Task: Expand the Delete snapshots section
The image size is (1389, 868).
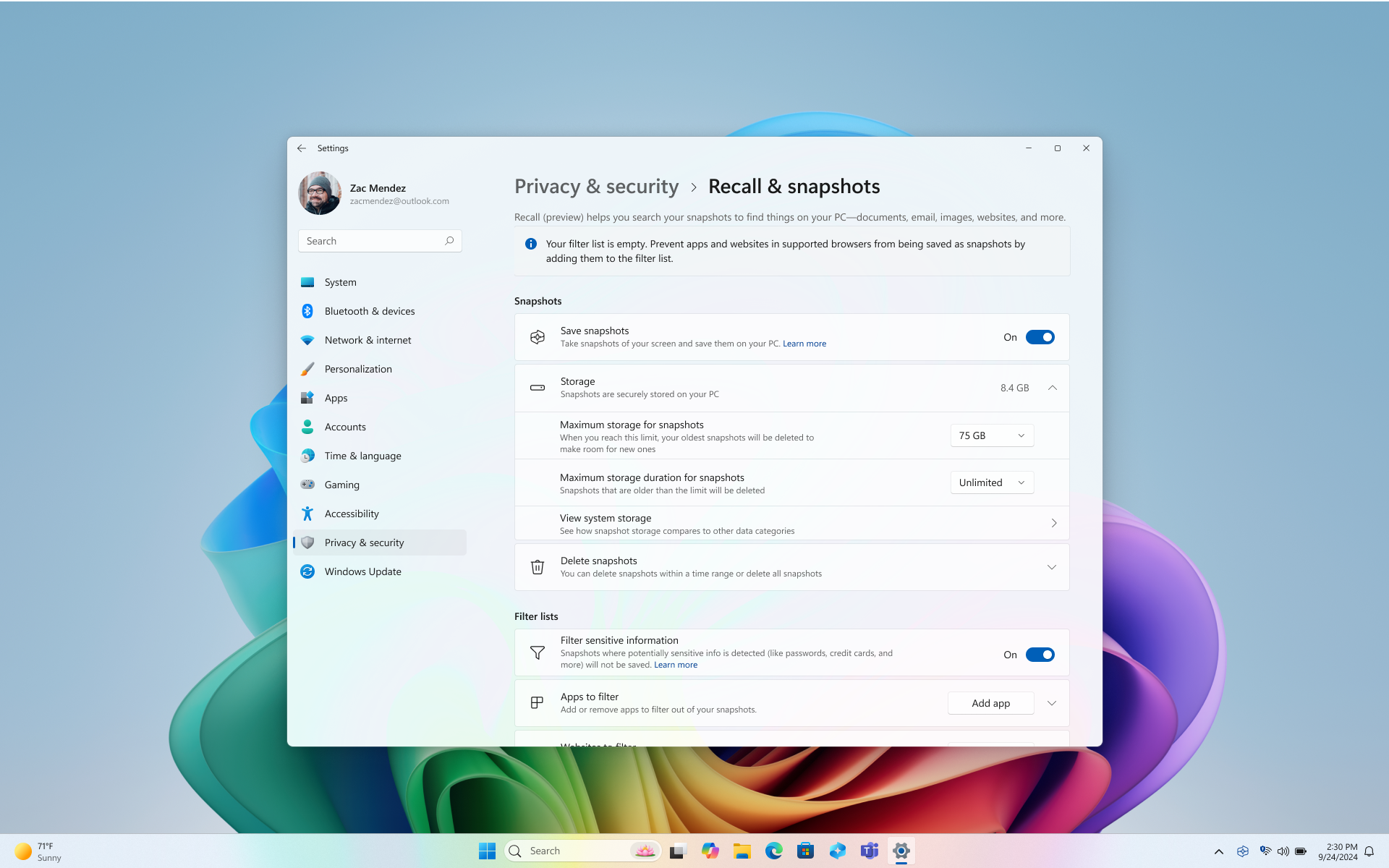Action: [x=1051, y=566]
